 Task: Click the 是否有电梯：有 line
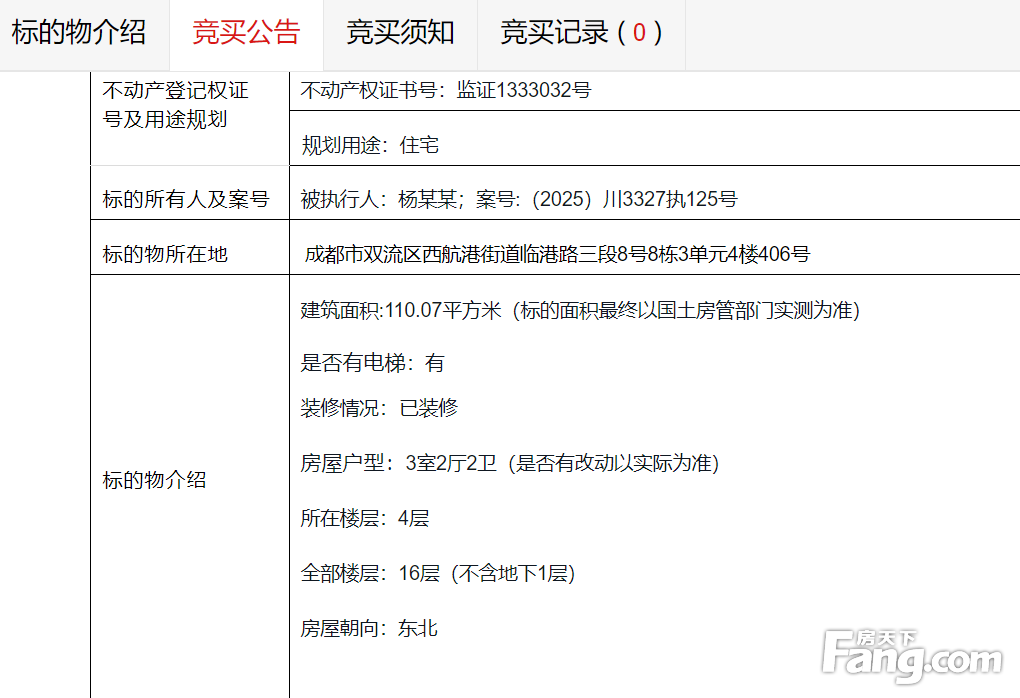372,363
